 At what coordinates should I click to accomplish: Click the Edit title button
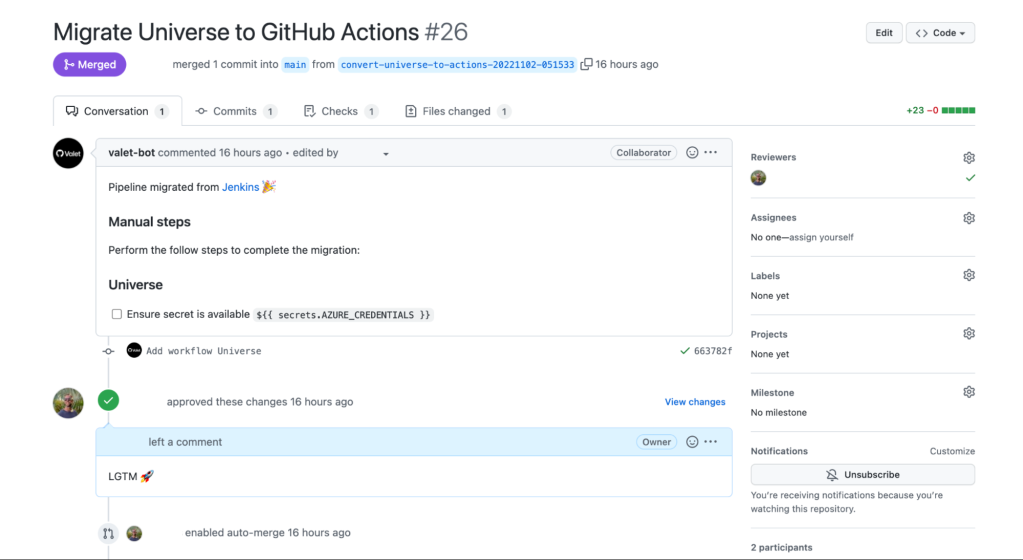pos(884,33)
